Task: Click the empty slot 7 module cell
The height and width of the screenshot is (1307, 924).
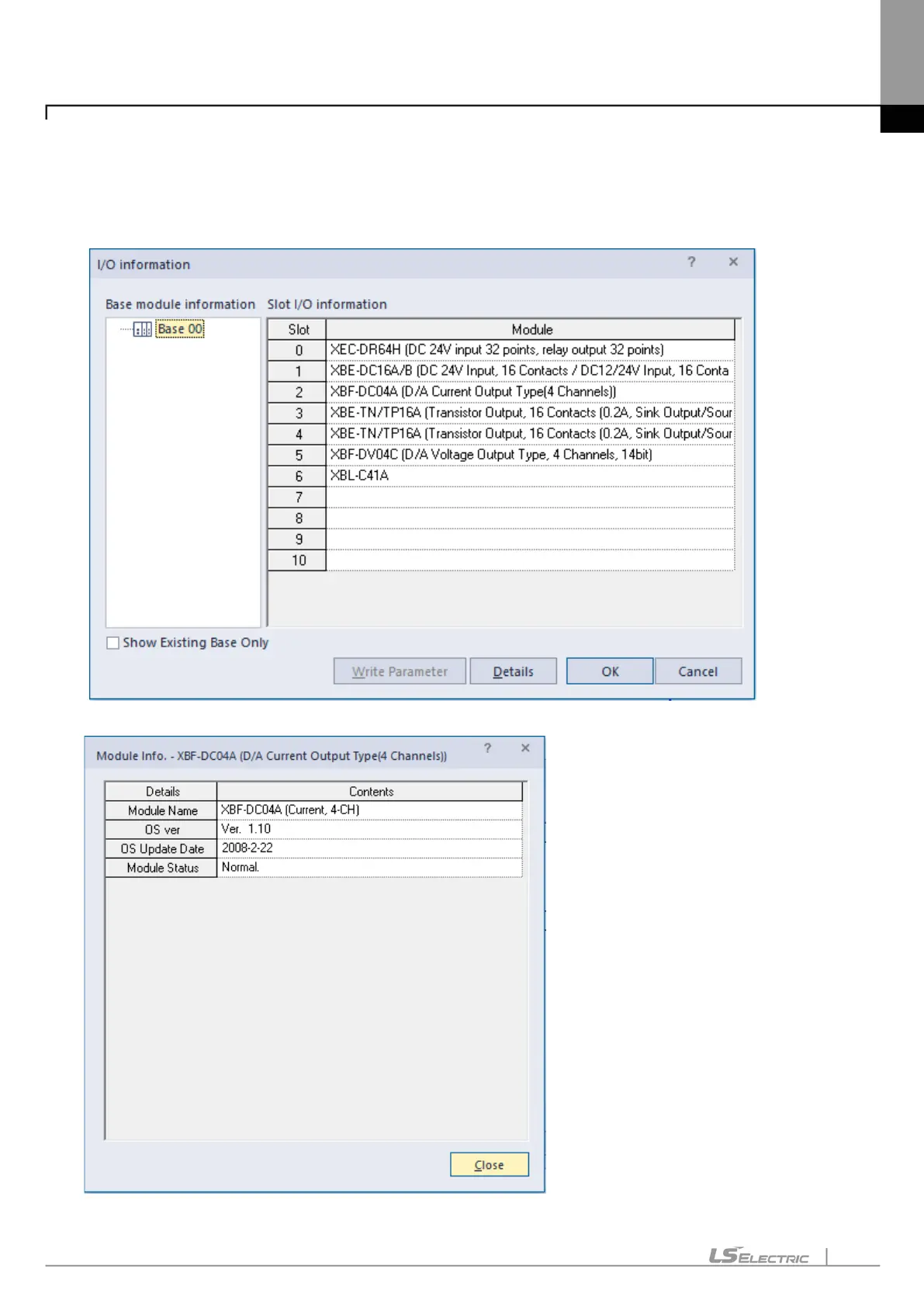Action: (530, 497)
